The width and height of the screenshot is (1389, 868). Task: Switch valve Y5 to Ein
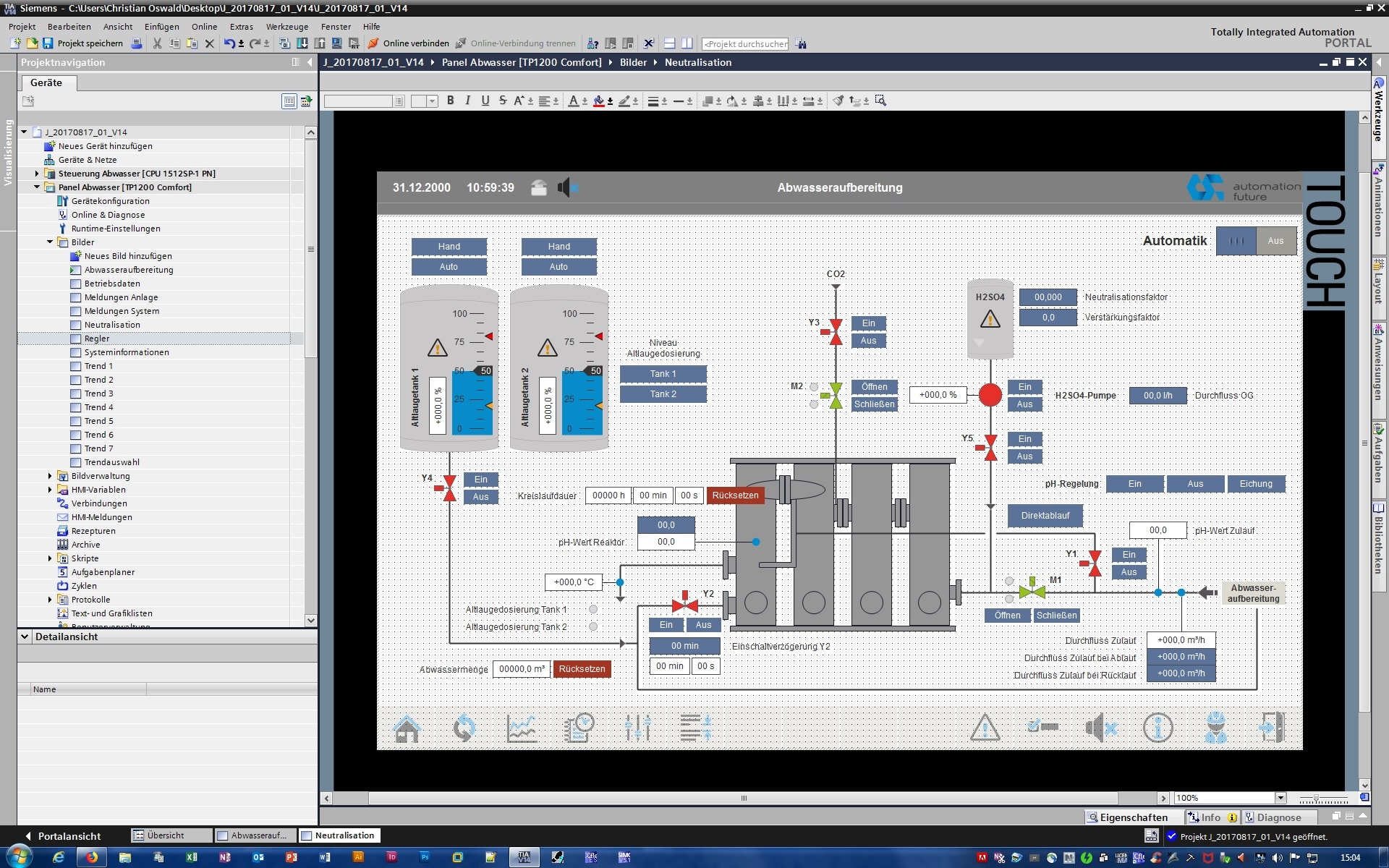[1025, 439]
